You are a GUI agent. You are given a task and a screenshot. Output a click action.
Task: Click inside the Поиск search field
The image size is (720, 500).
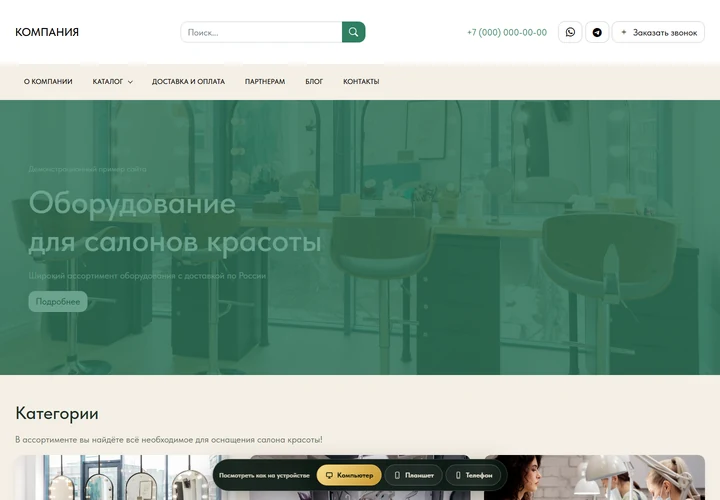(261, 32)
